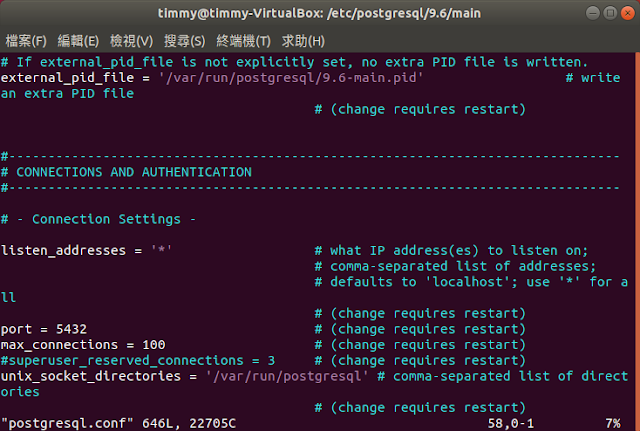640x431 pixels.
Task: Click the 'comma-separated list of addresses;' comment
Action: (x=455, y=266)
